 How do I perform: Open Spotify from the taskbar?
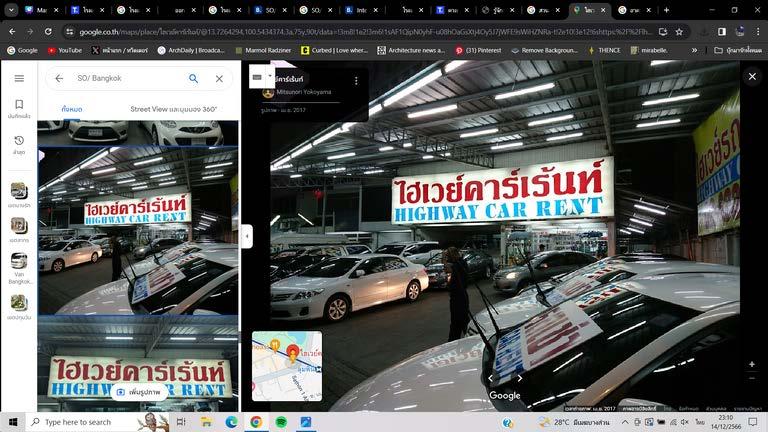tap(281, 422)
